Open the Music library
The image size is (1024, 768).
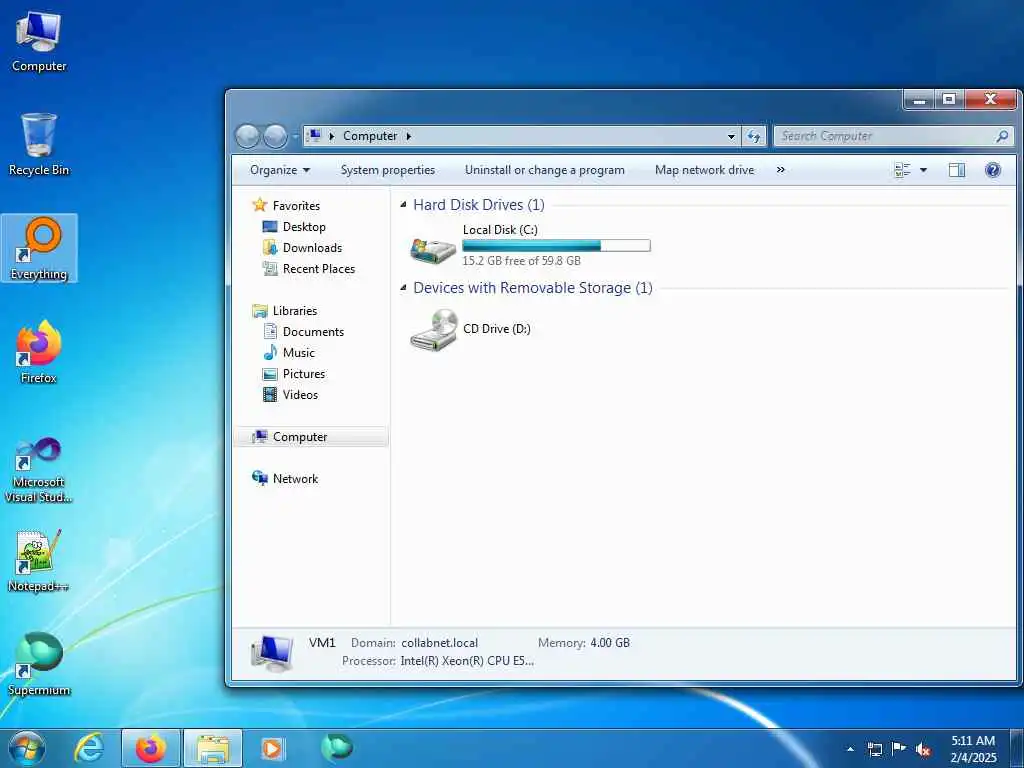tap(298, 353)
